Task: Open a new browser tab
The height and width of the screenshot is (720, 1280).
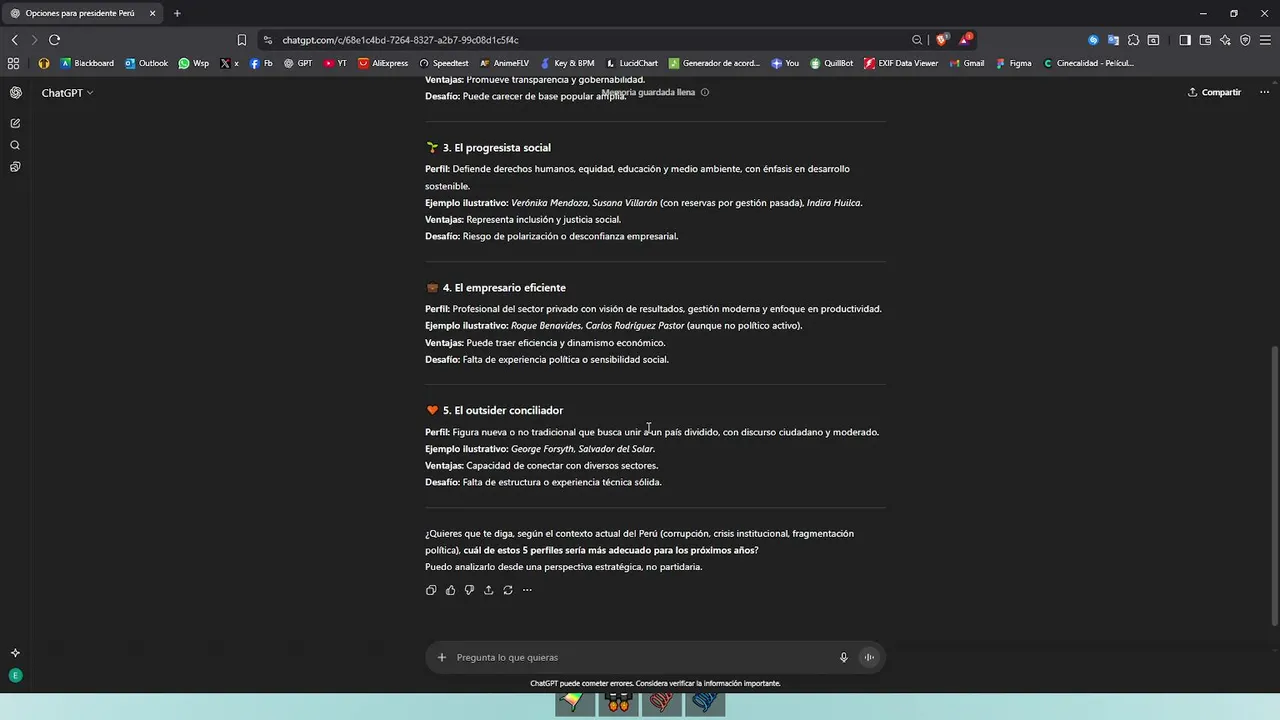Action: point(177,13)
